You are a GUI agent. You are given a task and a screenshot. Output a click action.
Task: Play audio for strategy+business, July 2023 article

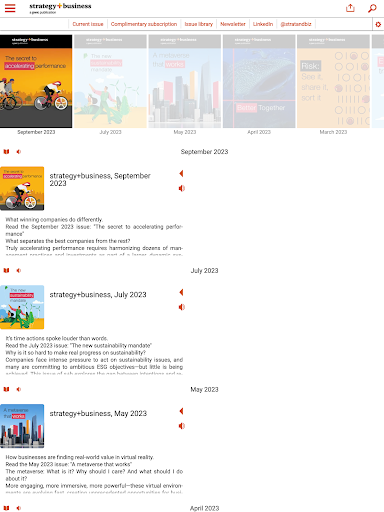pyautogui.click(x=181, y=307)
